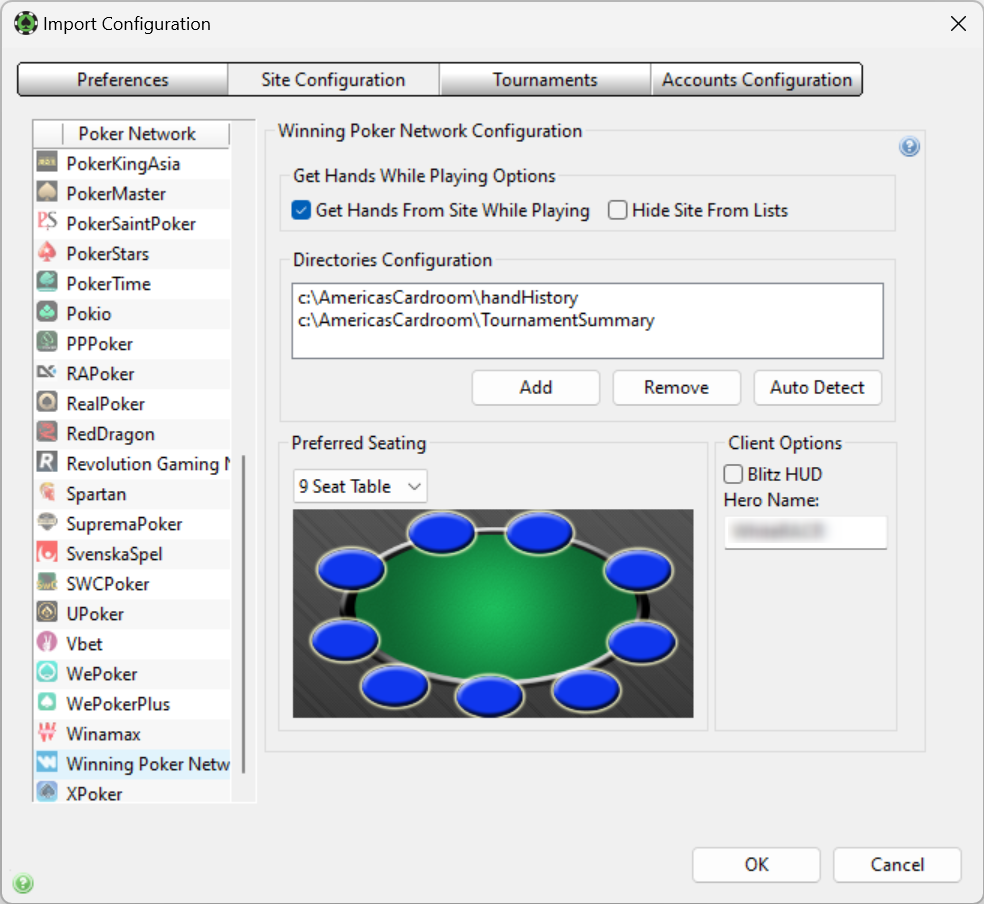Switch to the Site Configuration tab

[x=333, y=80]
